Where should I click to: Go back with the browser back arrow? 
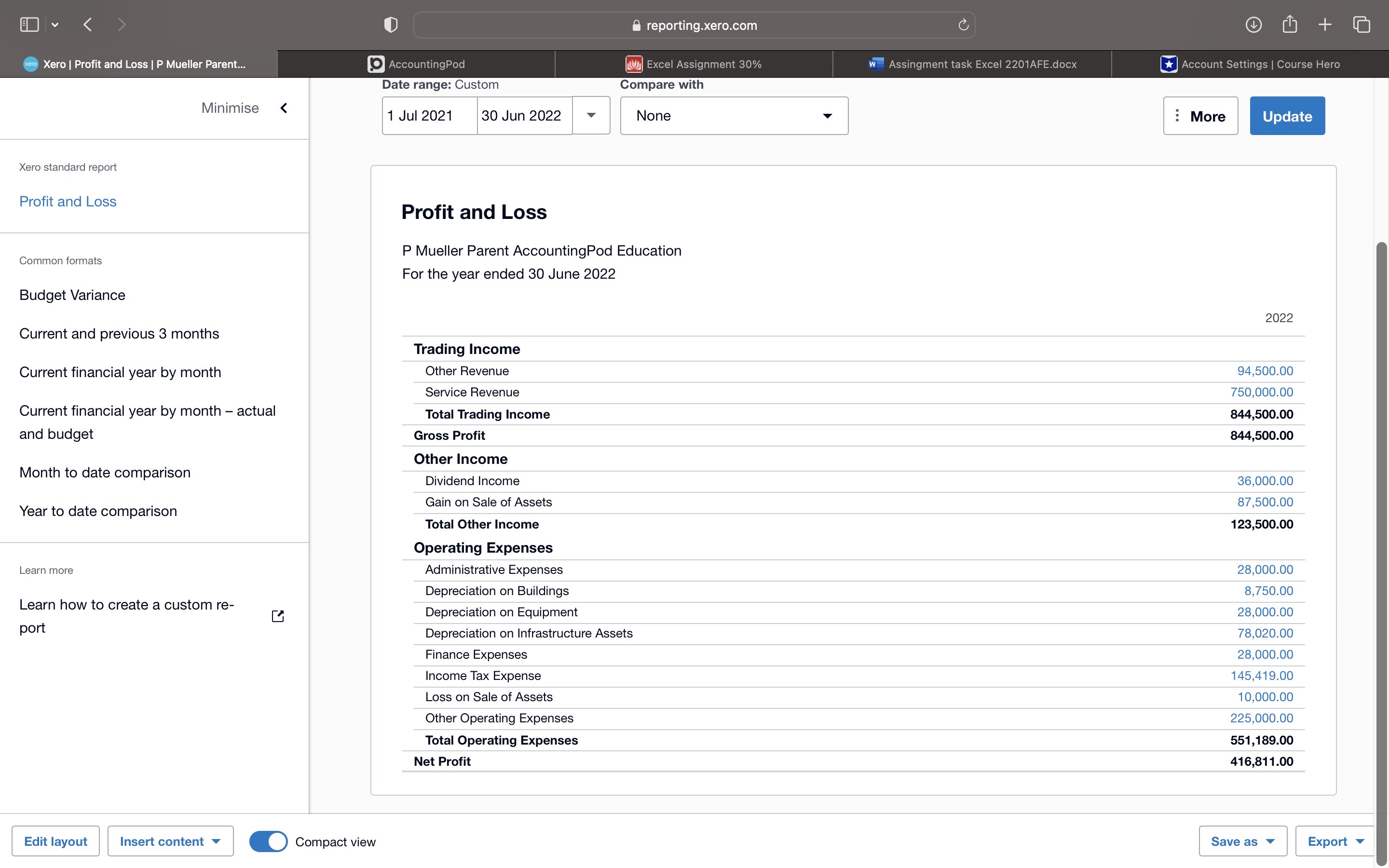(88, 25)
